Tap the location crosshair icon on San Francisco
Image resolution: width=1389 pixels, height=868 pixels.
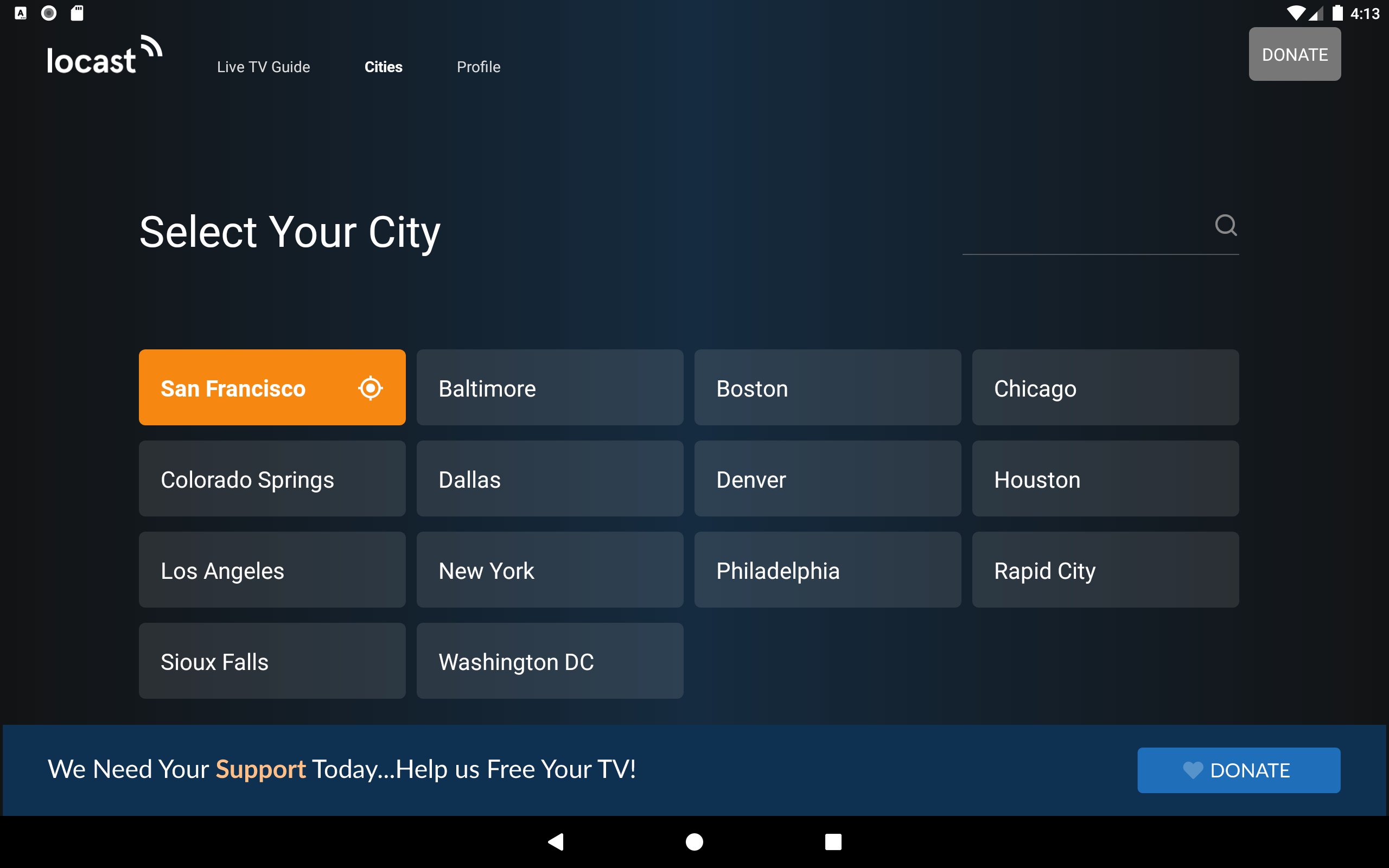370,387
